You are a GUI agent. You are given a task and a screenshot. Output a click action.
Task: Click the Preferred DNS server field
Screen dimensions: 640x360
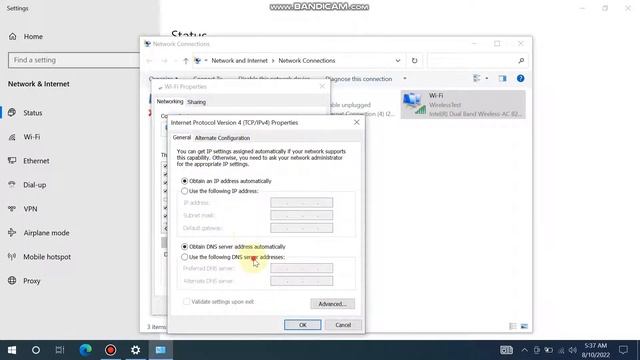pyautogui.click(x=301, y=268)
